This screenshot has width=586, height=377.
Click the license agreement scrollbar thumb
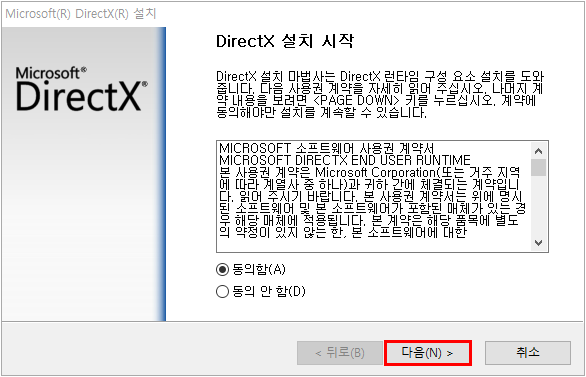point(538,167)
